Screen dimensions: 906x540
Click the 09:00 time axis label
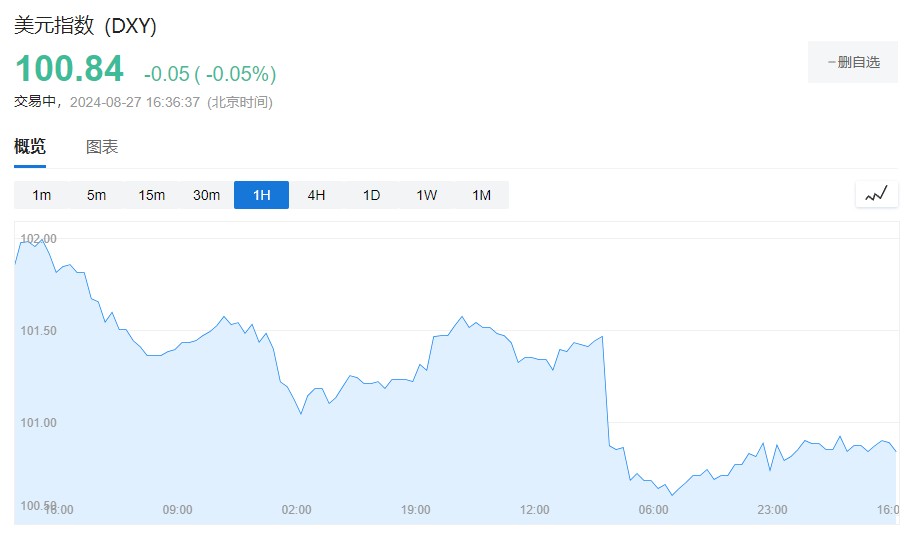click(177, 510)
